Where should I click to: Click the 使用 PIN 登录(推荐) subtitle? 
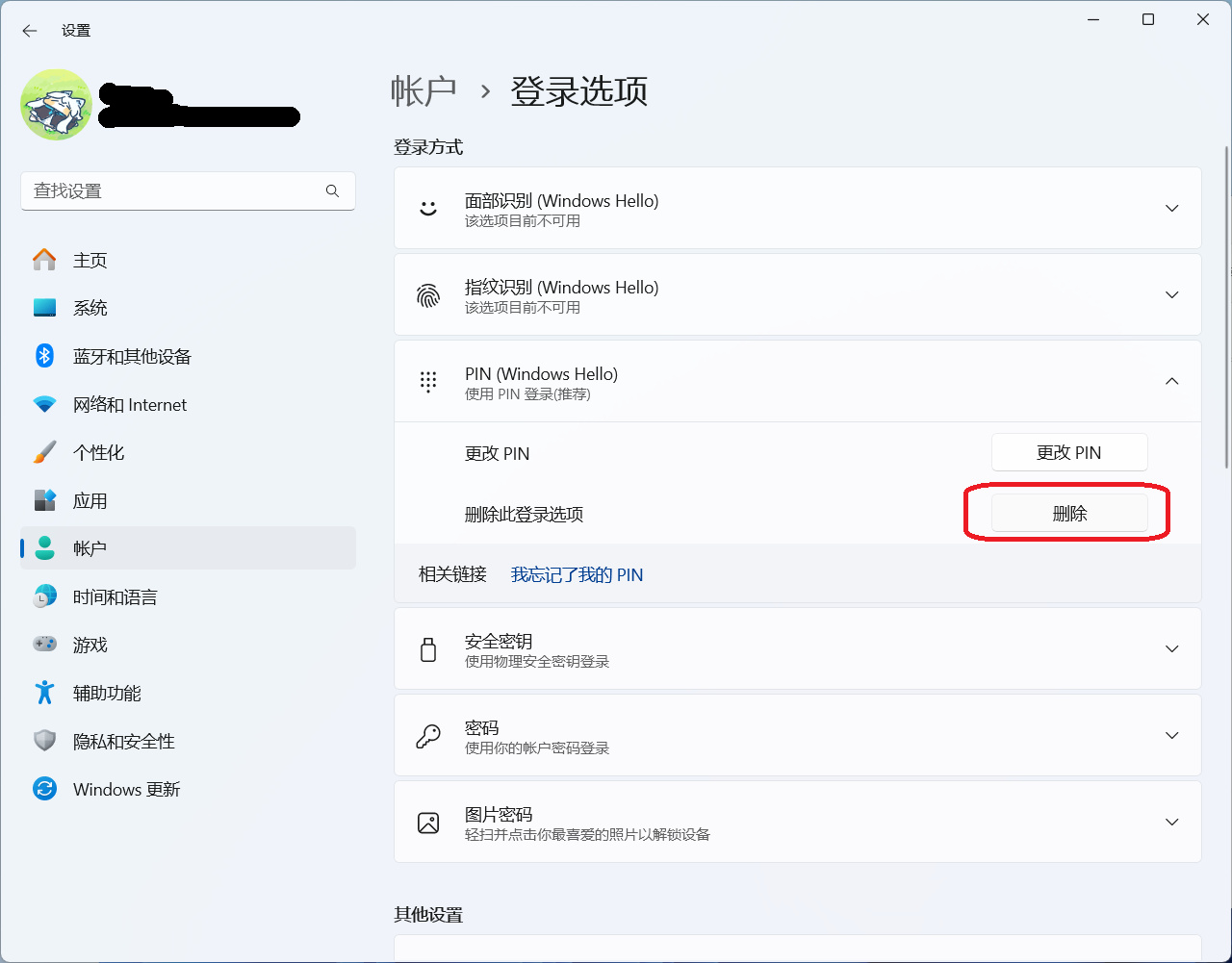(527, 393)
